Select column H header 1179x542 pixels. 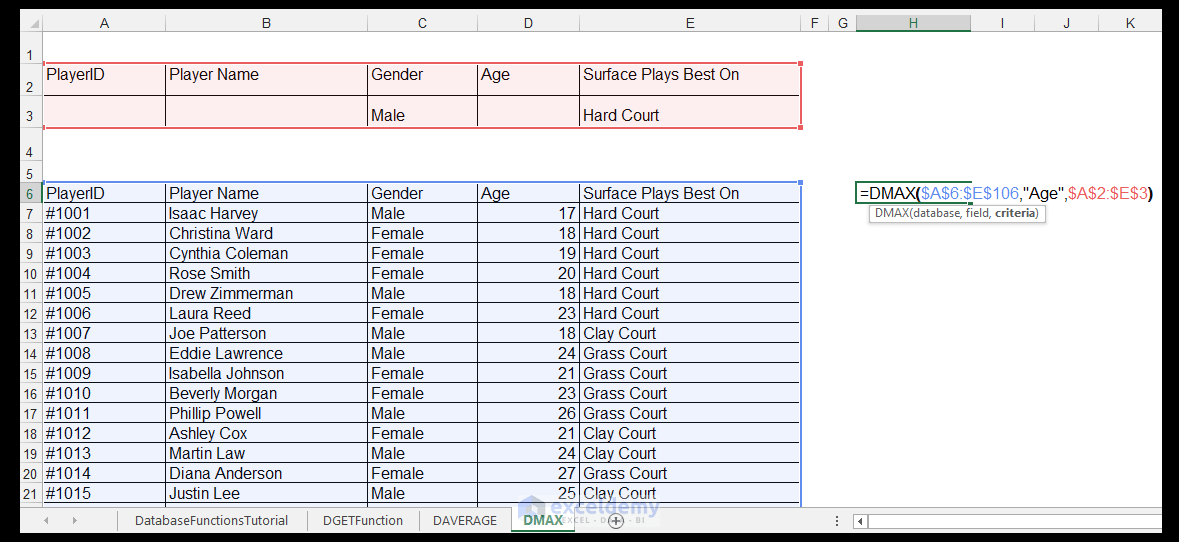click(x=913, y=23)
